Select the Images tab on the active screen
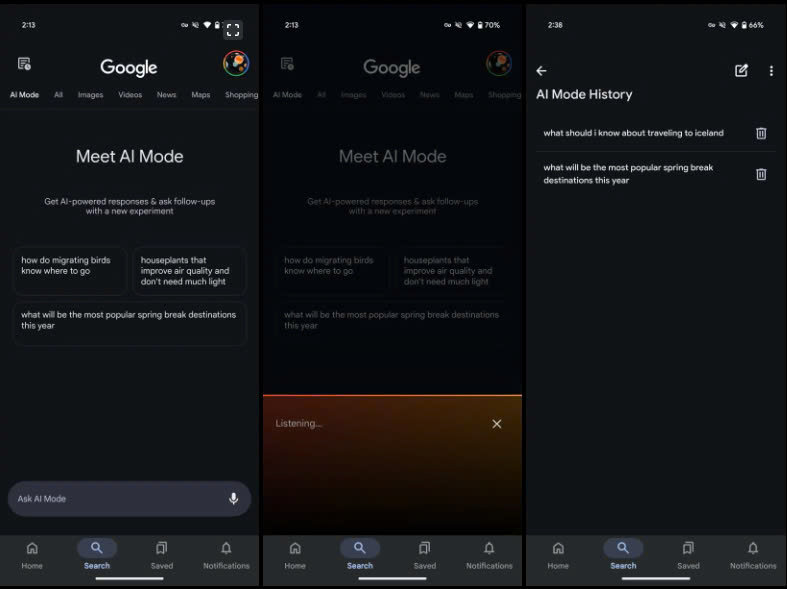Viewport: 787px width, 589px height. tap(90, 95)
